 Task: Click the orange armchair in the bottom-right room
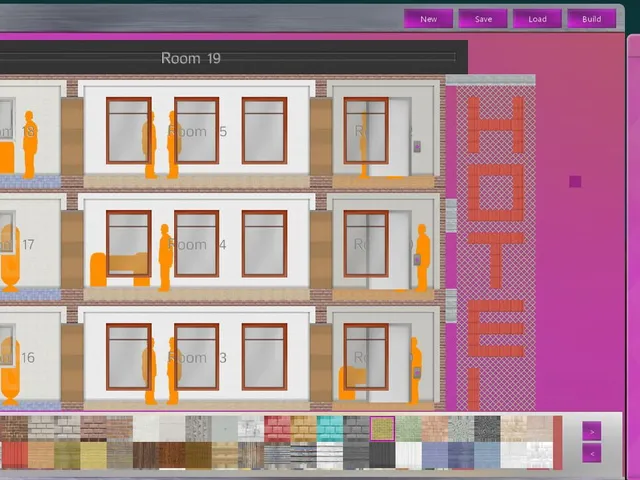(x=352, y=383)
